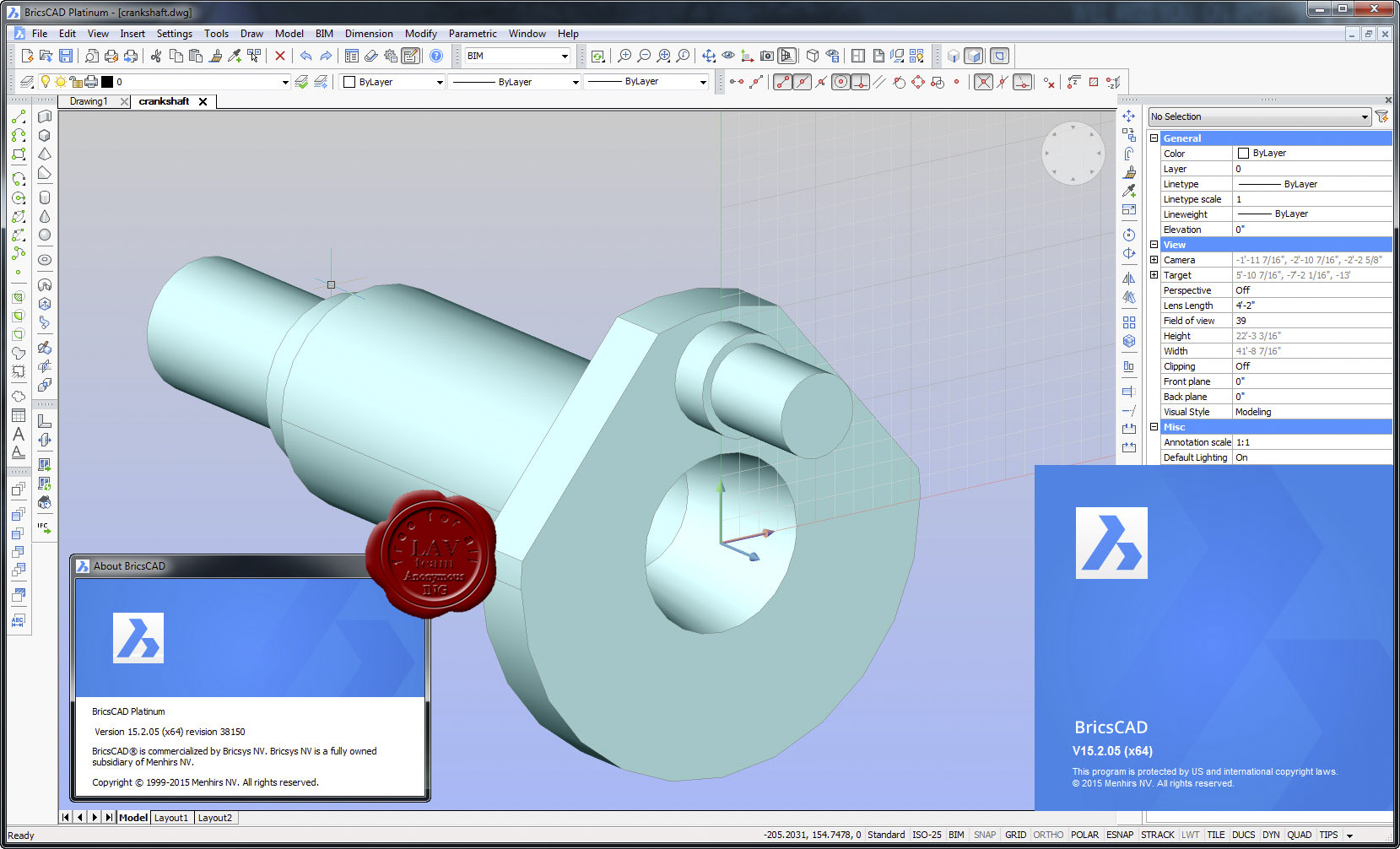Click the Cut scissors icon
This screenshot has height=849, width=1400.
(x=156, y=56)
